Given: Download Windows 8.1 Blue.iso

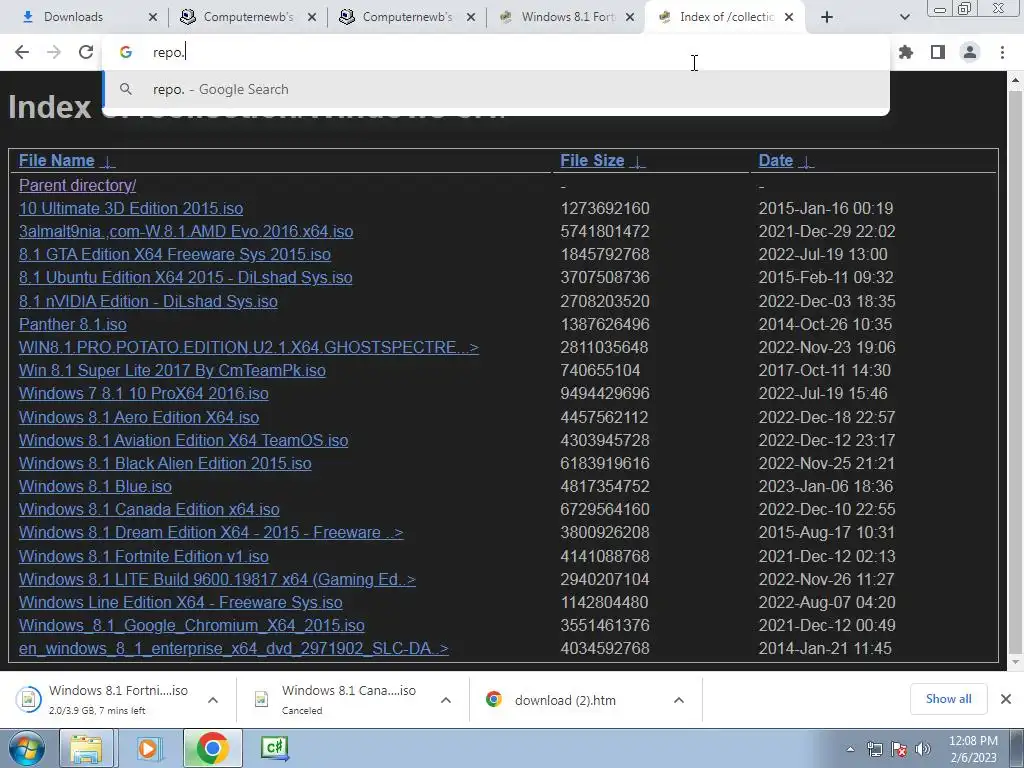Looking at the screenshot, I should [x=95, y=487].
